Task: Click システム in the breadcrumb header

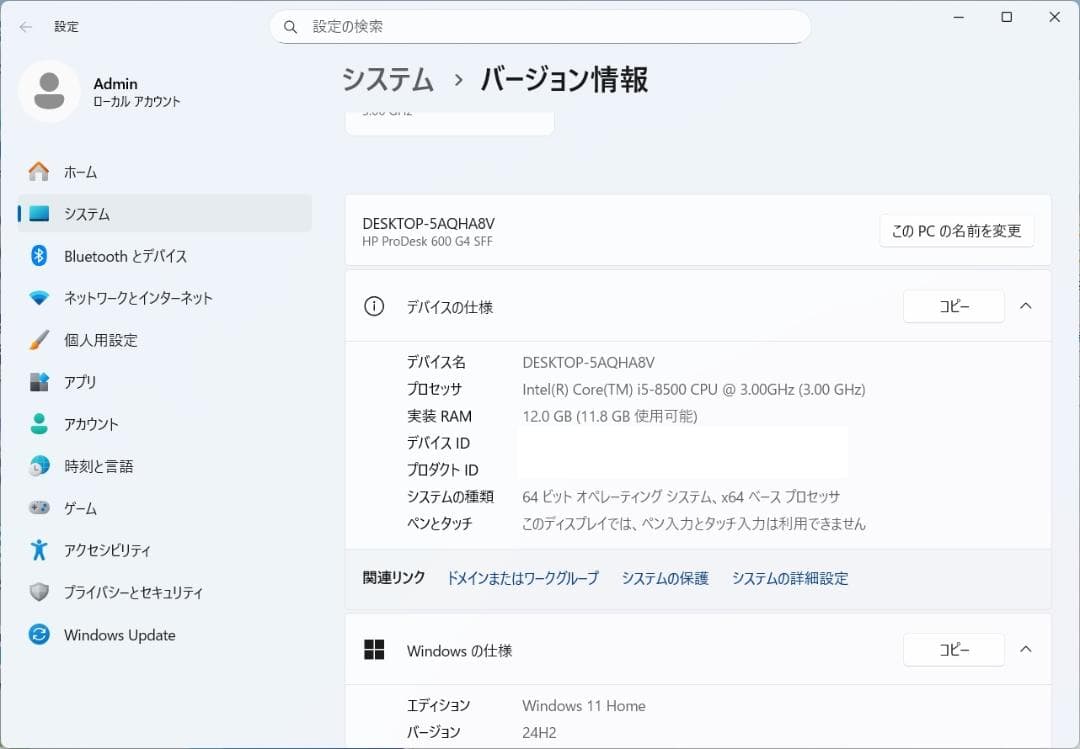Action: [386, 78]
